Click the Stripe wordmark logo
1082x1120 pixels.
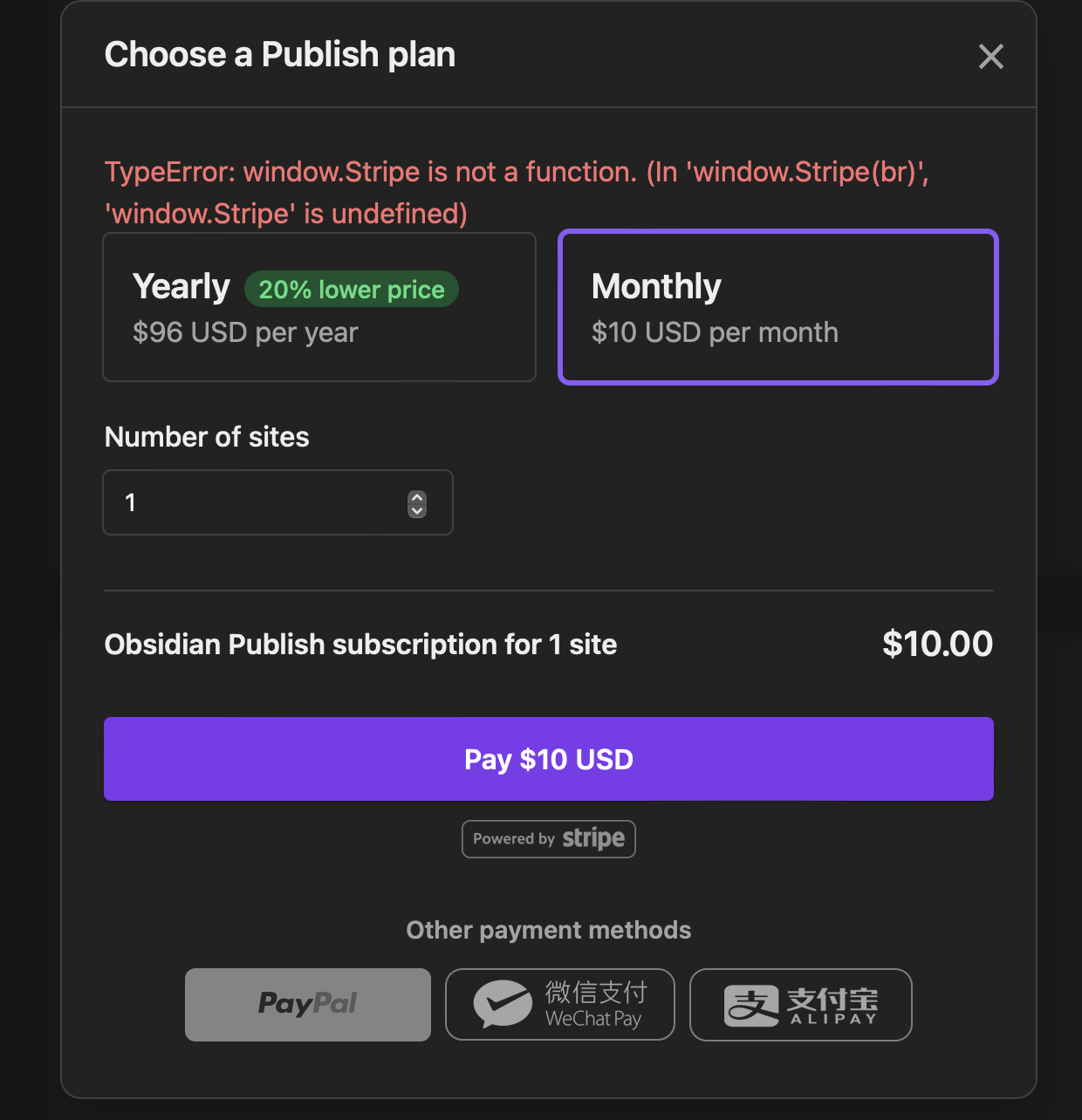click(x=593, y=838)
